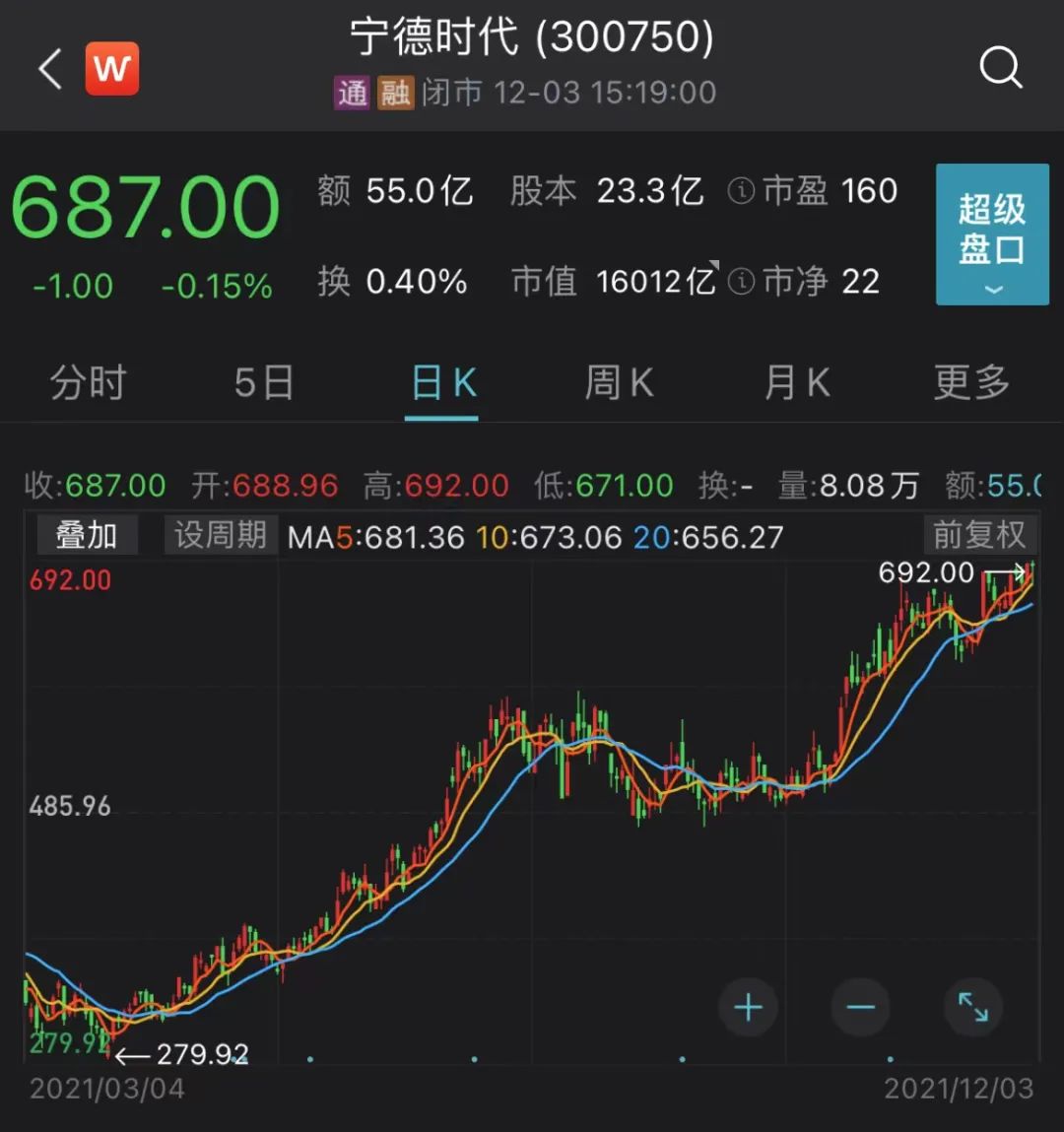Tap the orange 融 badge
The height and width of the screenshot is (1132, 1064).
395,93
